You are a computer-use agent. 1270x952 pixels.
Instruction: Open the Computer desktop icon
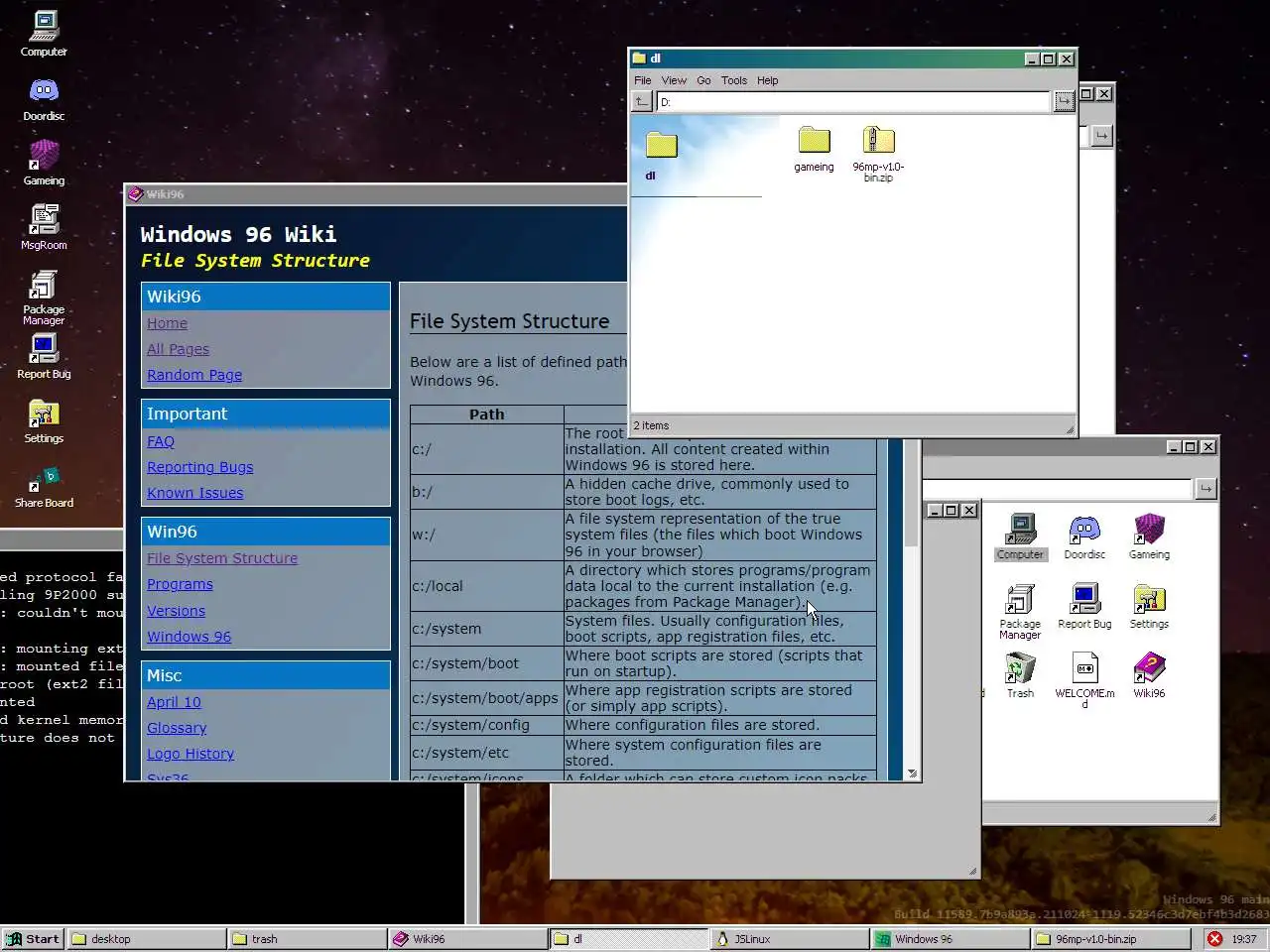(44, 34)
